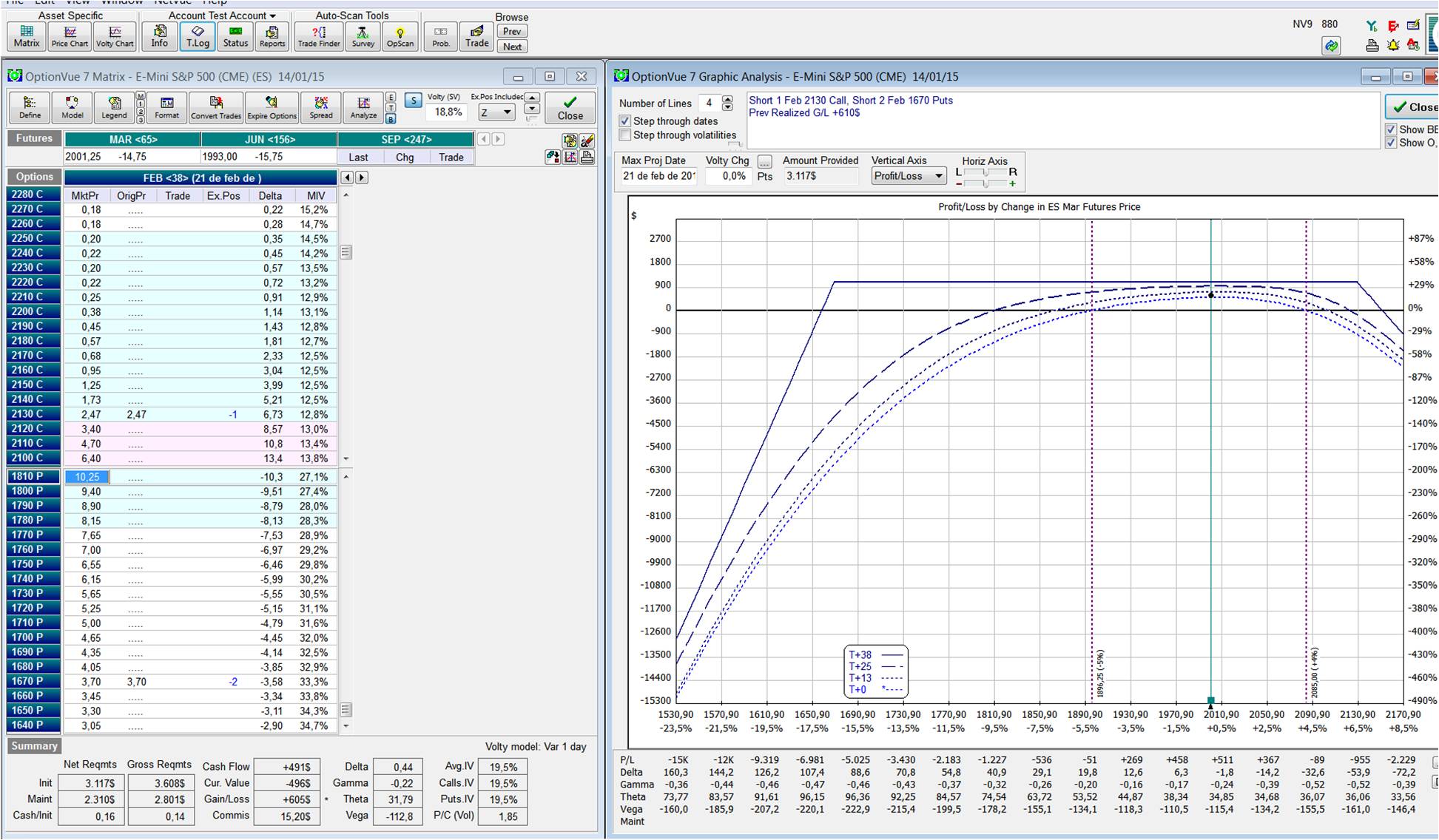Click the Expire Options icon
This screenshot has height=840, width=1439.
pos(272,107)
